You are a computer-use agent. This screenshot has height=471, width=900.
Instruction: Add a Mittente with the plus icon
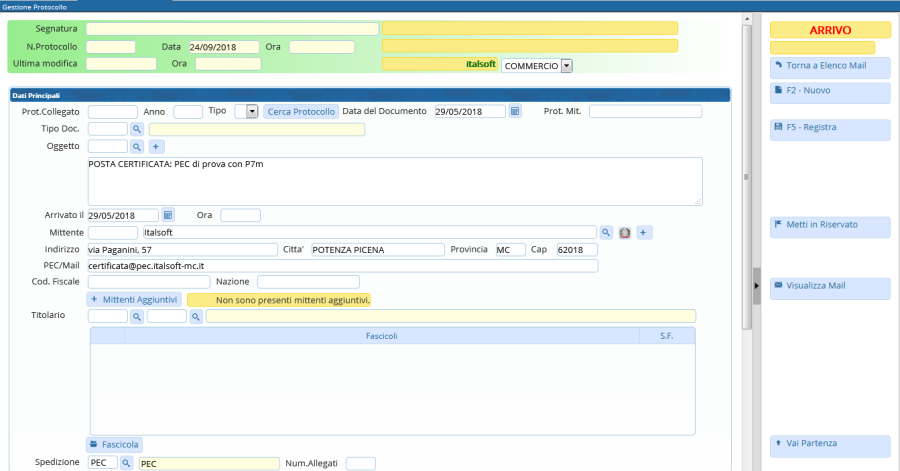(x=644, y=232)
